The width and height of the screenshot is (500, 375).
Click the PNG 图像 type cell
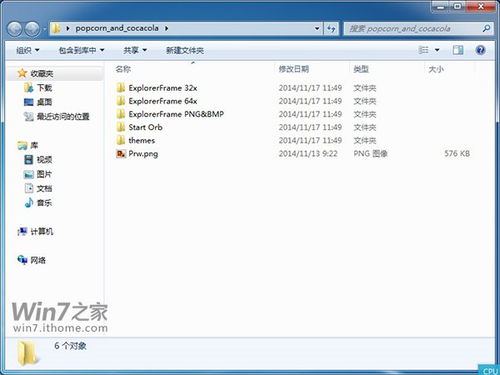click(x=370, y=154)
